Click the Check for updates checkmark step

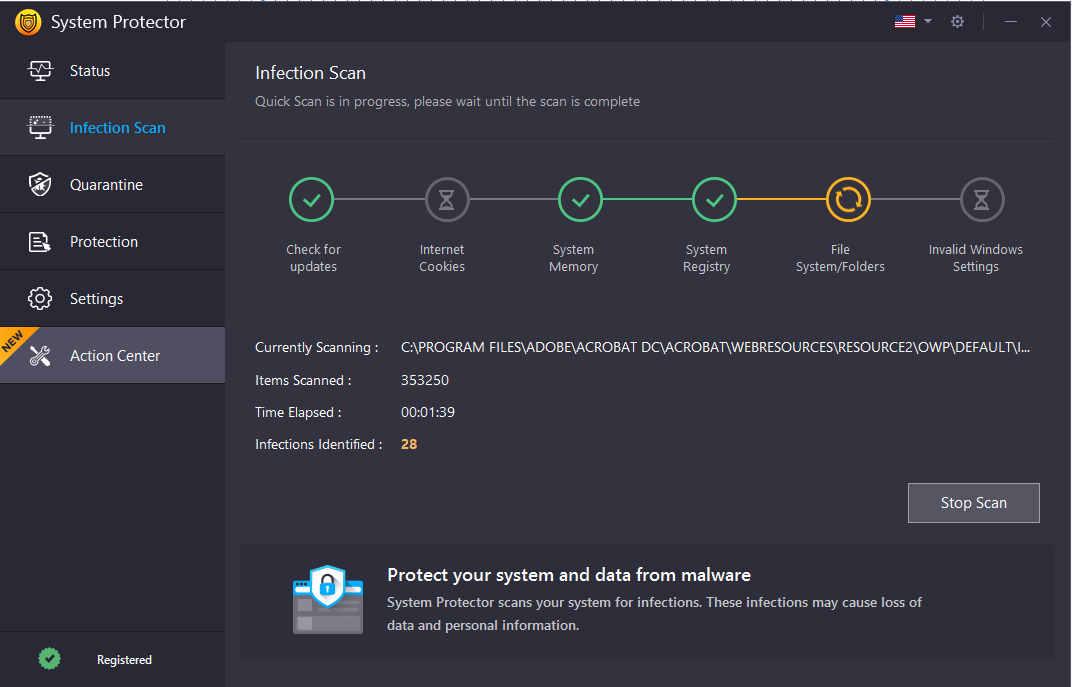tap(311, 200)
